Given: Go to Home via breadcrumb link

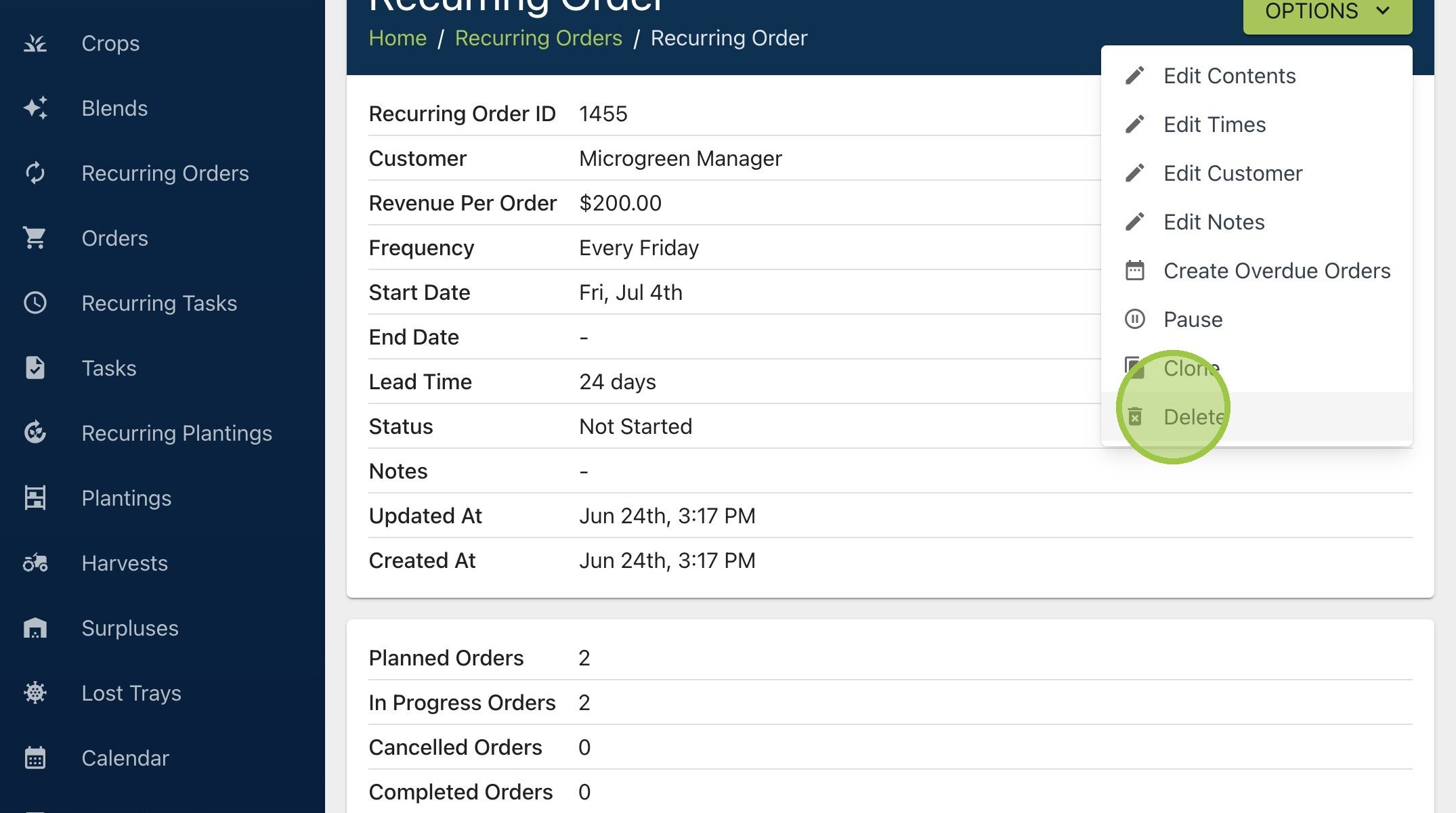Looking at the screenshot, I should [x=398, y=39].
